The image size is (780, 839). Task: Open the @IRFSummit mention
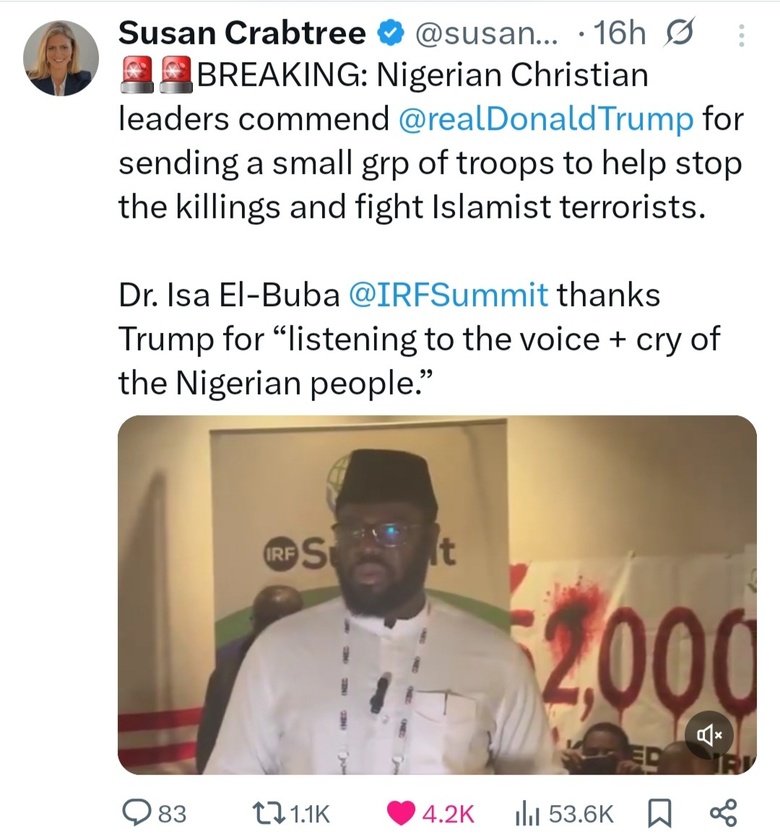pos(447,295)
